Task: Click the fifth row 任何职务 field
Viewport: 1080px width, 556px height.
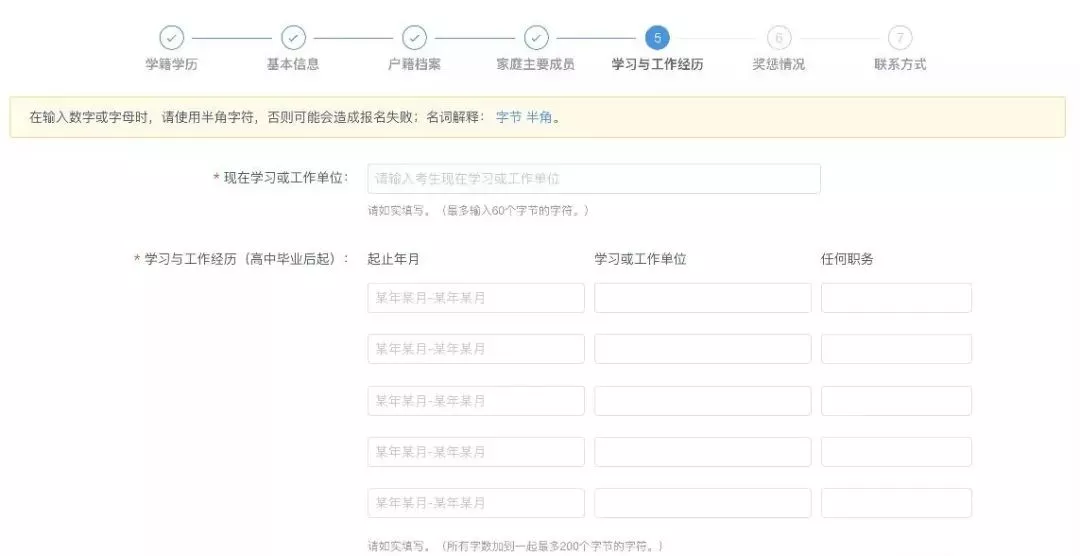Action: point(896,503)
